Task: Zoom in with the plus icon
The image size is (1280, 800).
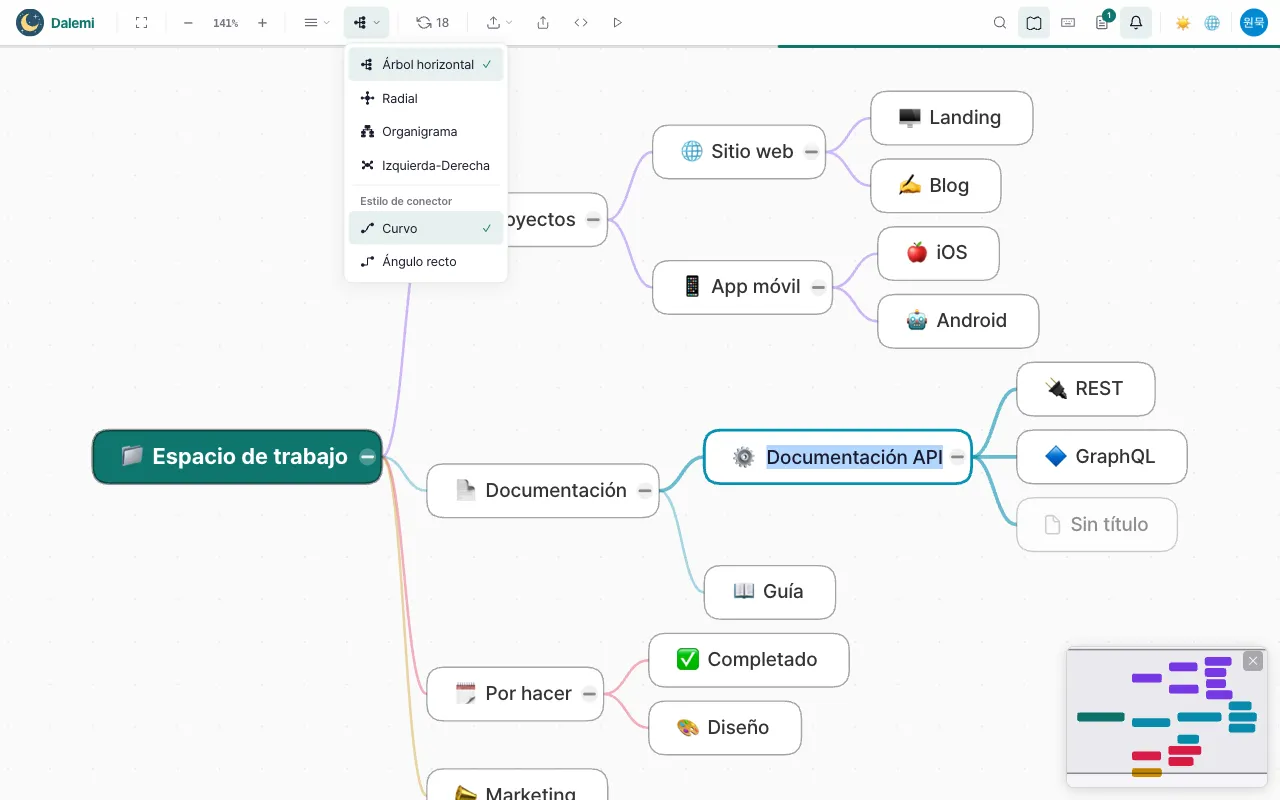Action: [x=262, y=22]
